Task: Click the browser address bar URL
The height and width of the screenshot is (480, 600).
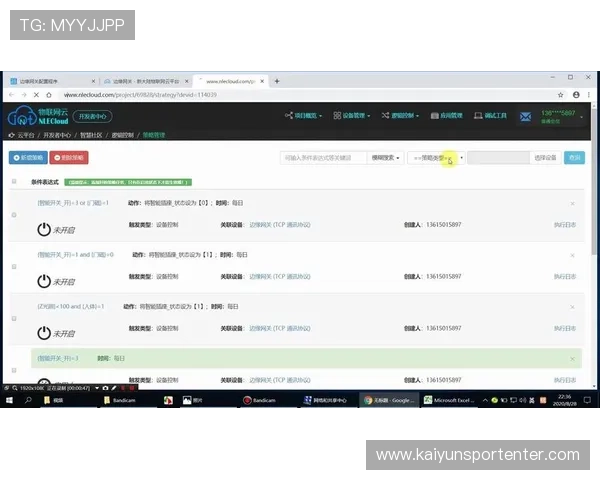Action: tap(140, 95)
